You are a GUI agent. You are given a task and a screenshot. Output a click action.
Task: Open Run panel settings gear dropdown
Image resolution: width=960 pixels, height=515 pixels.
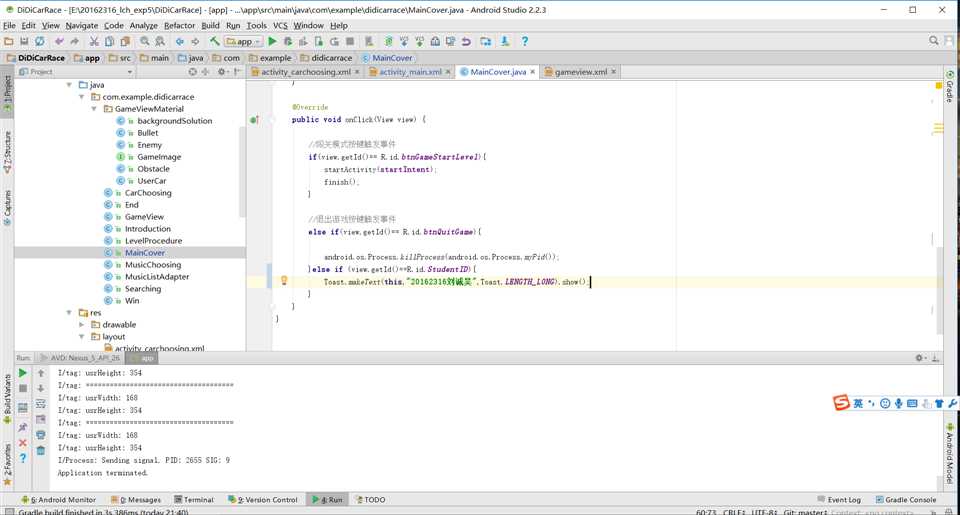point(920,358)
